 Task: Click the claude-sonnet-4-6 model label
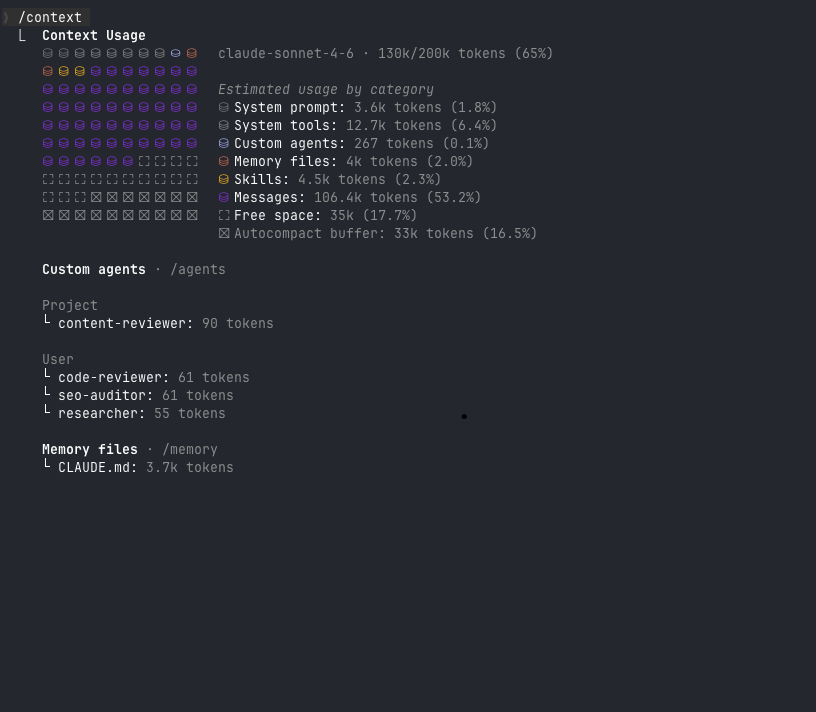tap(286, 54)
